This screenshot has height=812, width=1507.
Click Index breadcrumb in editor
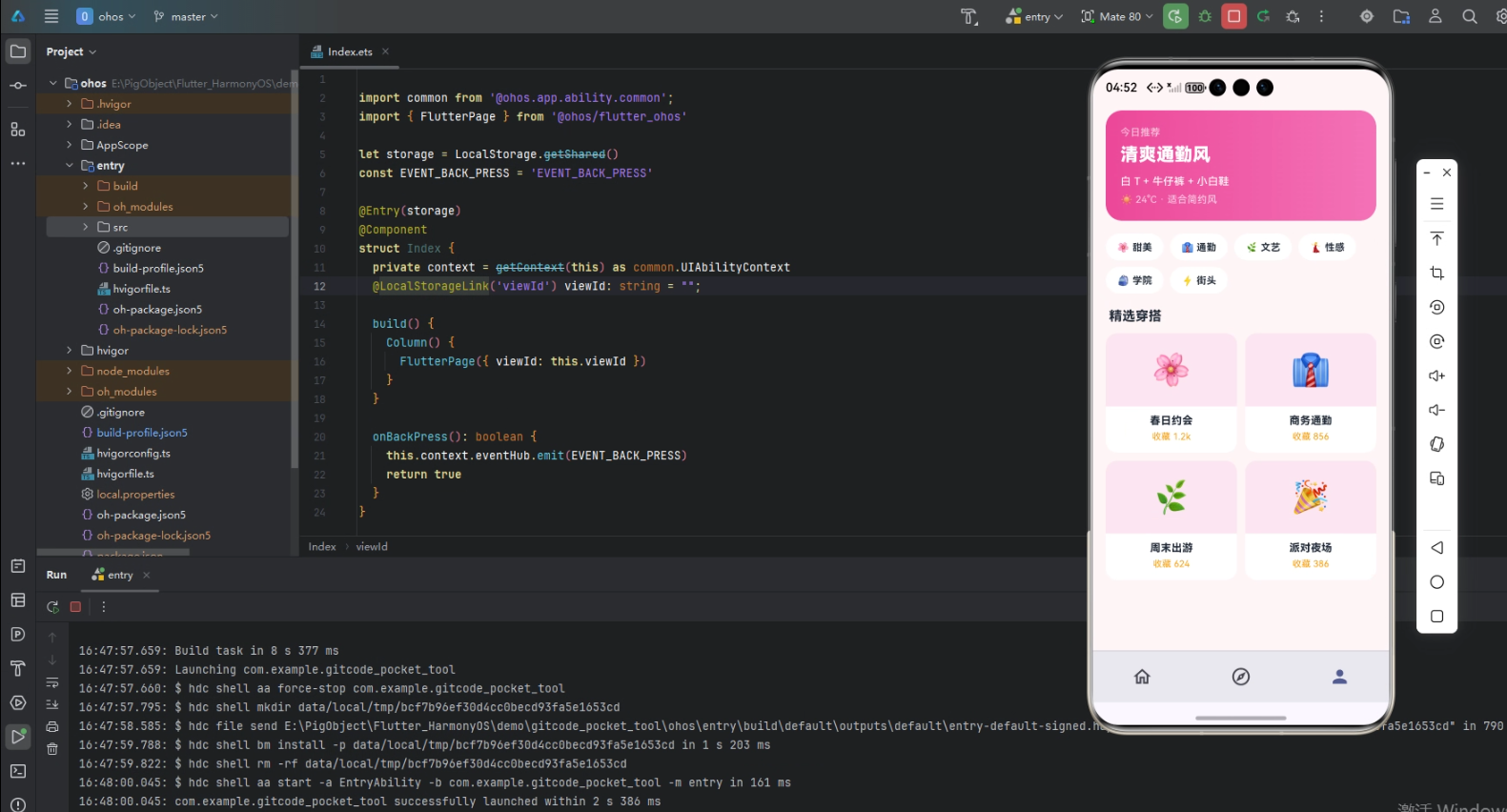[x=322, y=546]
